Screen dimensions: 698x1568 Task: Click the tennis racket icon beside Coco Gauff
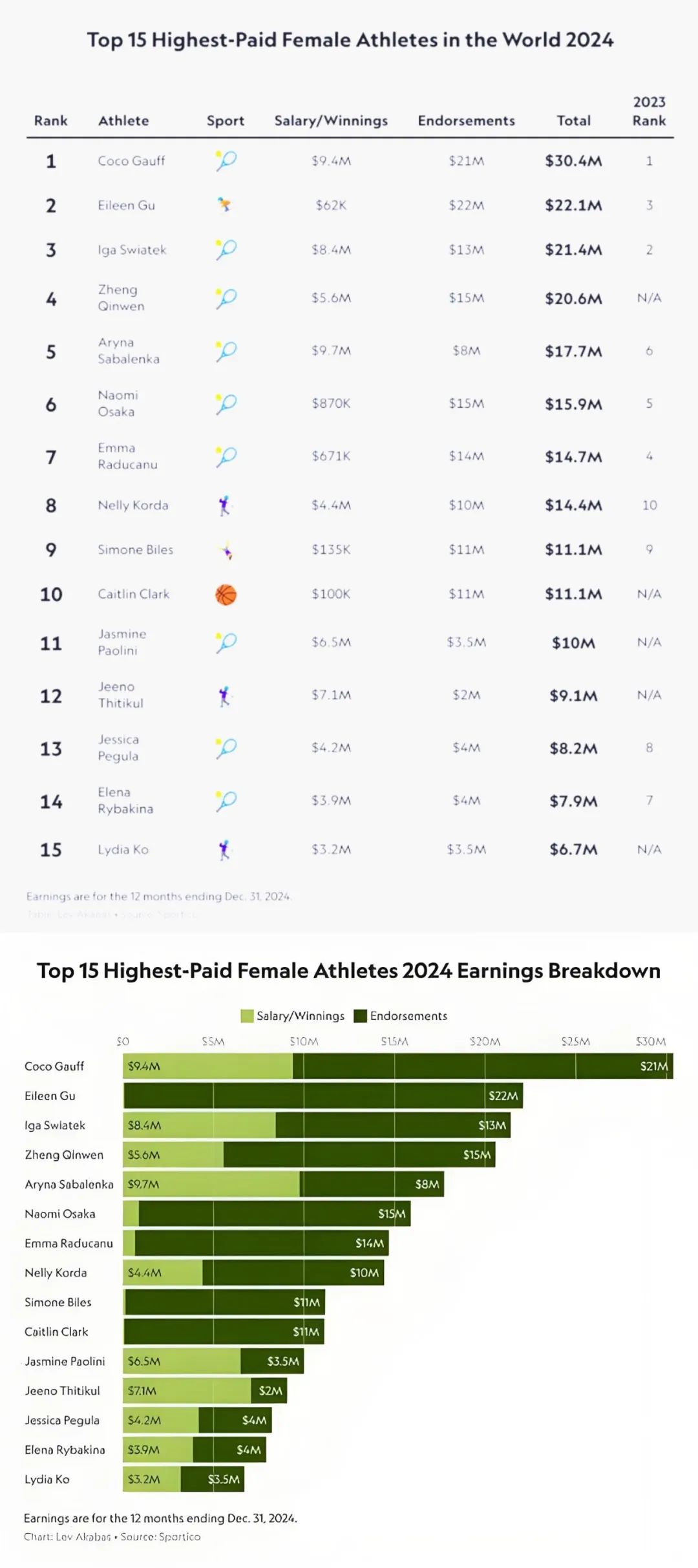click(226, 160)
